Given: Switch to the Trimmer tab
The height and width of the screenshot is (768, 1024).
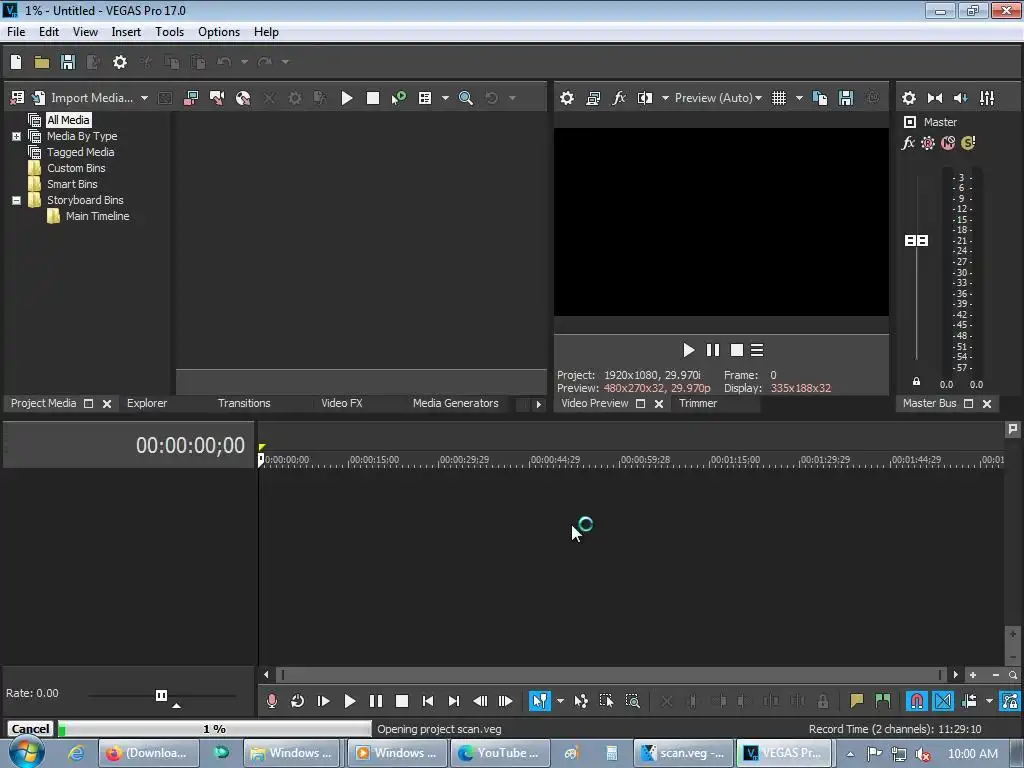Looking at the screenshot, I should (x=698, y=404).
